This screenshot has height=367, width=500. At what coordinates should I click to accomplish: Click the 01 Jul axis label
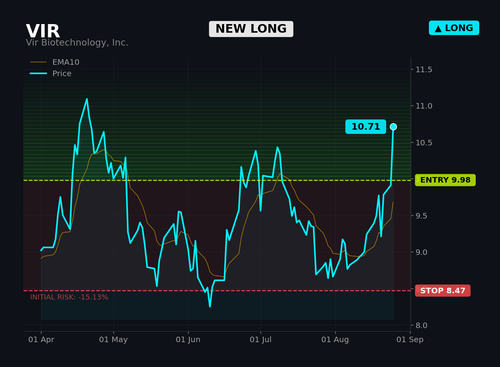click(x=260, y=340)
